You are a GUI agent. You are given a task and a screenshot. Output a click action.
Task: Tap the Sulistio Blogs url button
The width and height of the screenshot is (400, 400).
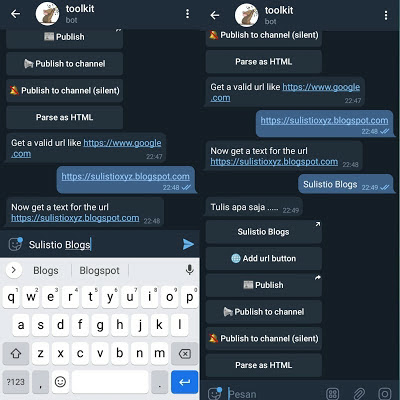coord(264,232)
